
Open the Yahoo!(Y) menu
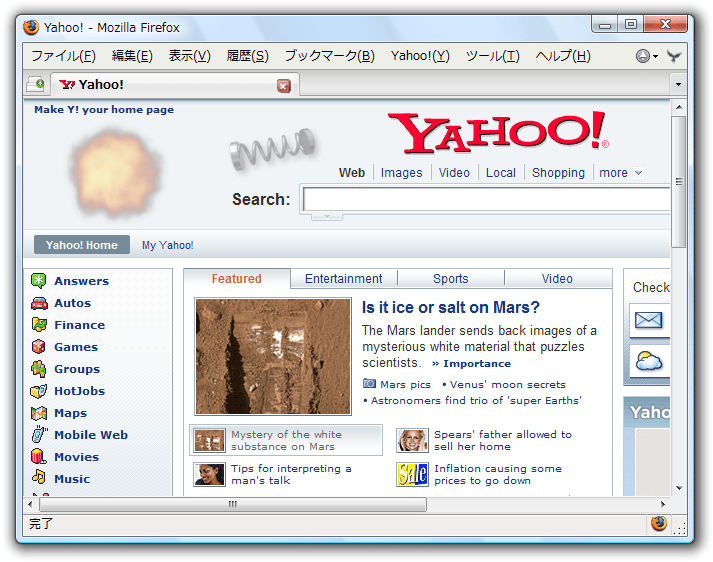click(x=420, y=56)
